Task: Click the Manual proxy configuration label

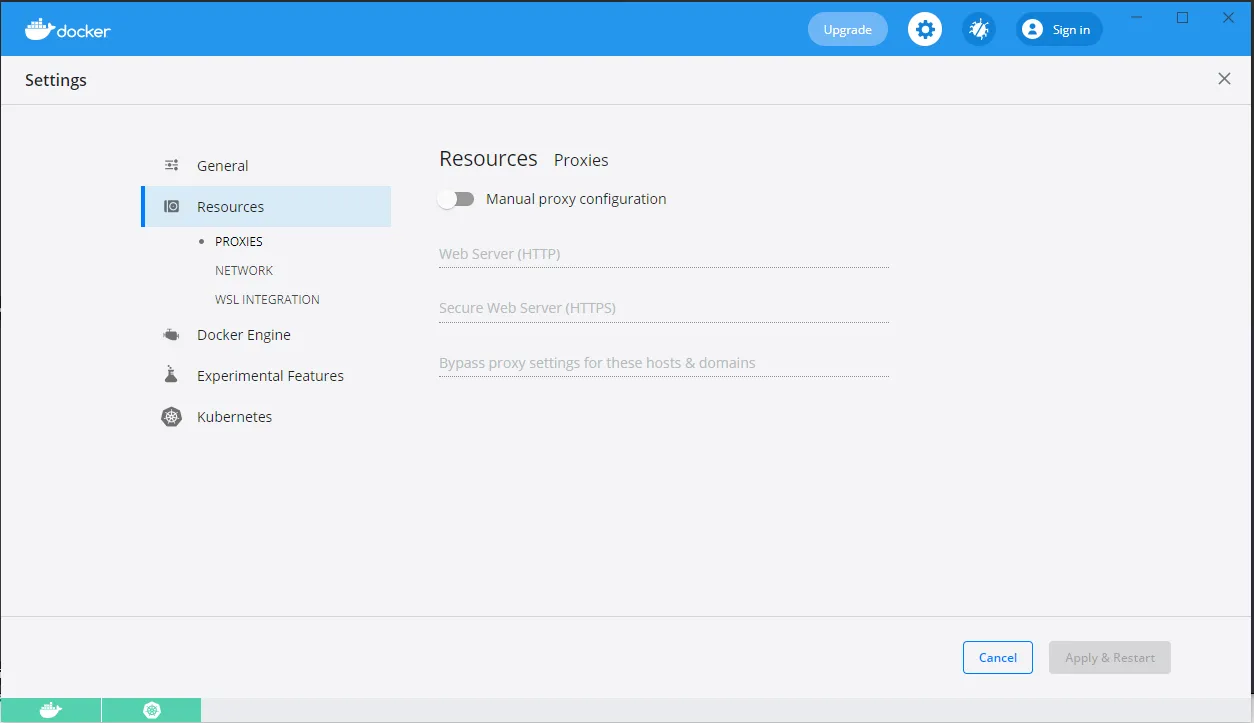Action: [x=576, y=199]
